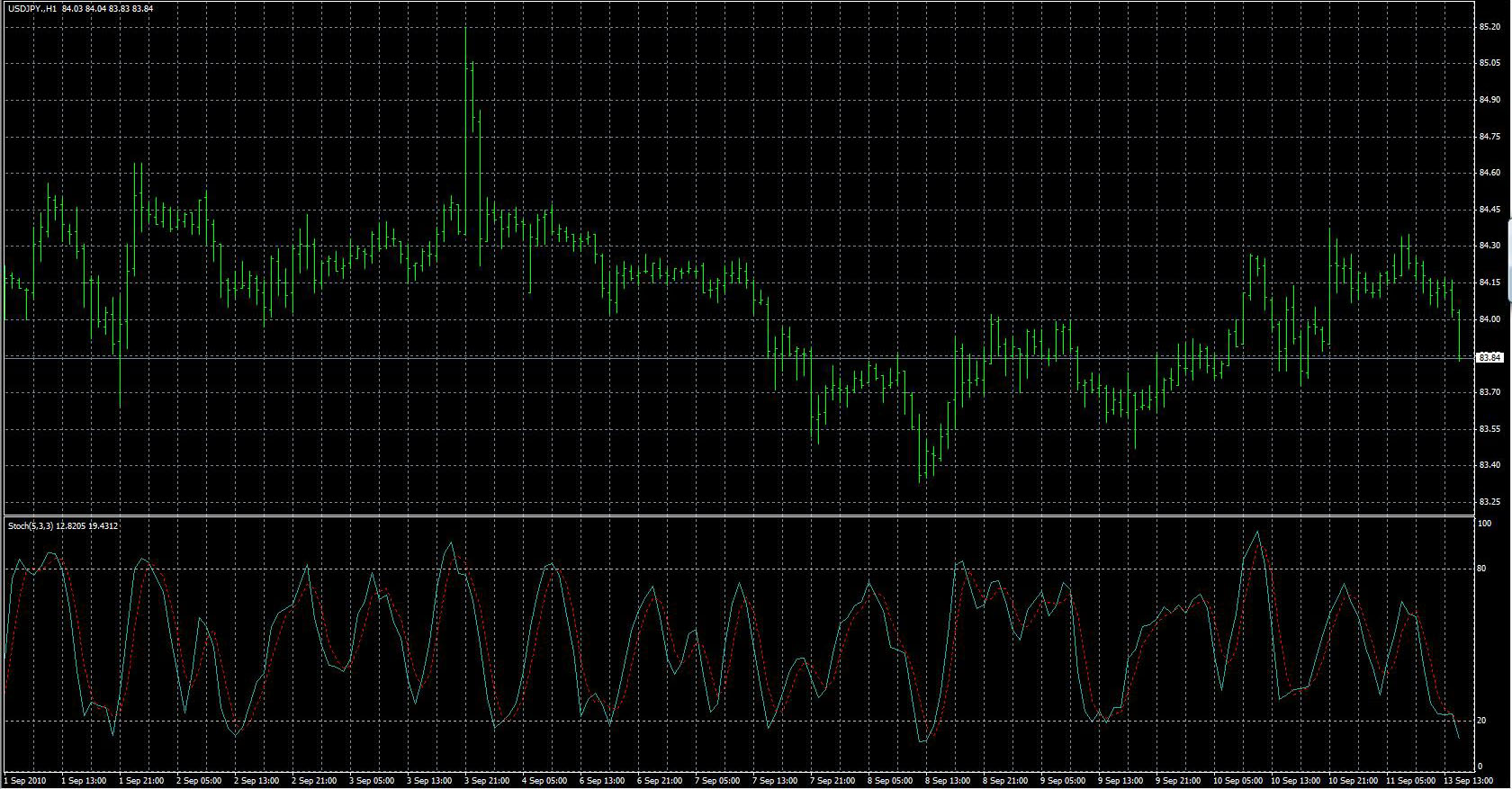The width and height of the screenshot is (1512, 789).
Task: Click the stochastic 80 level label
Action: point(1481,569)
